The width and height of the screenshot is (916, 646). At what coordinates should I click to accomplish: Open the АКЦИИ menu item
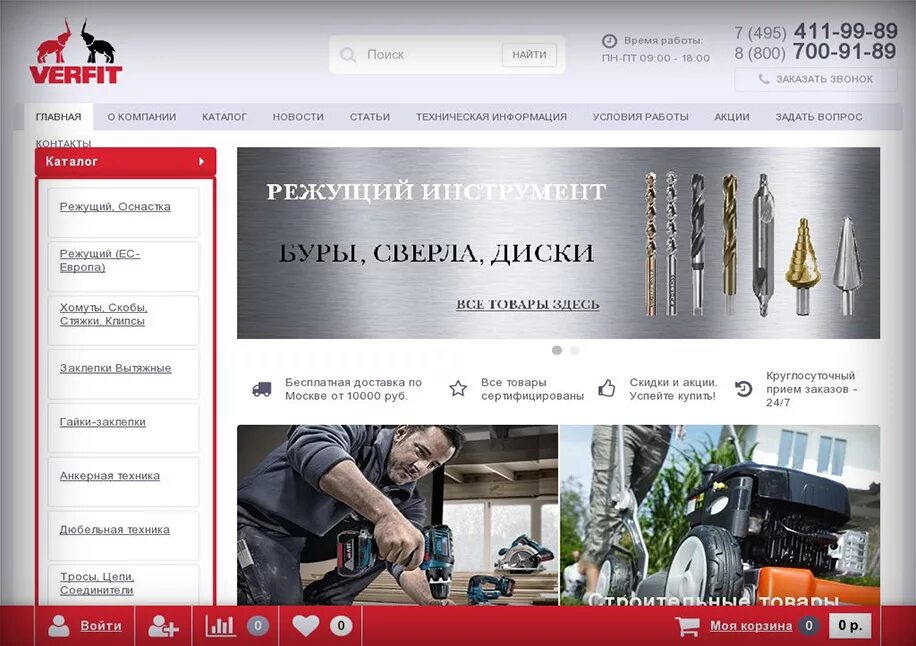point(732,117)
